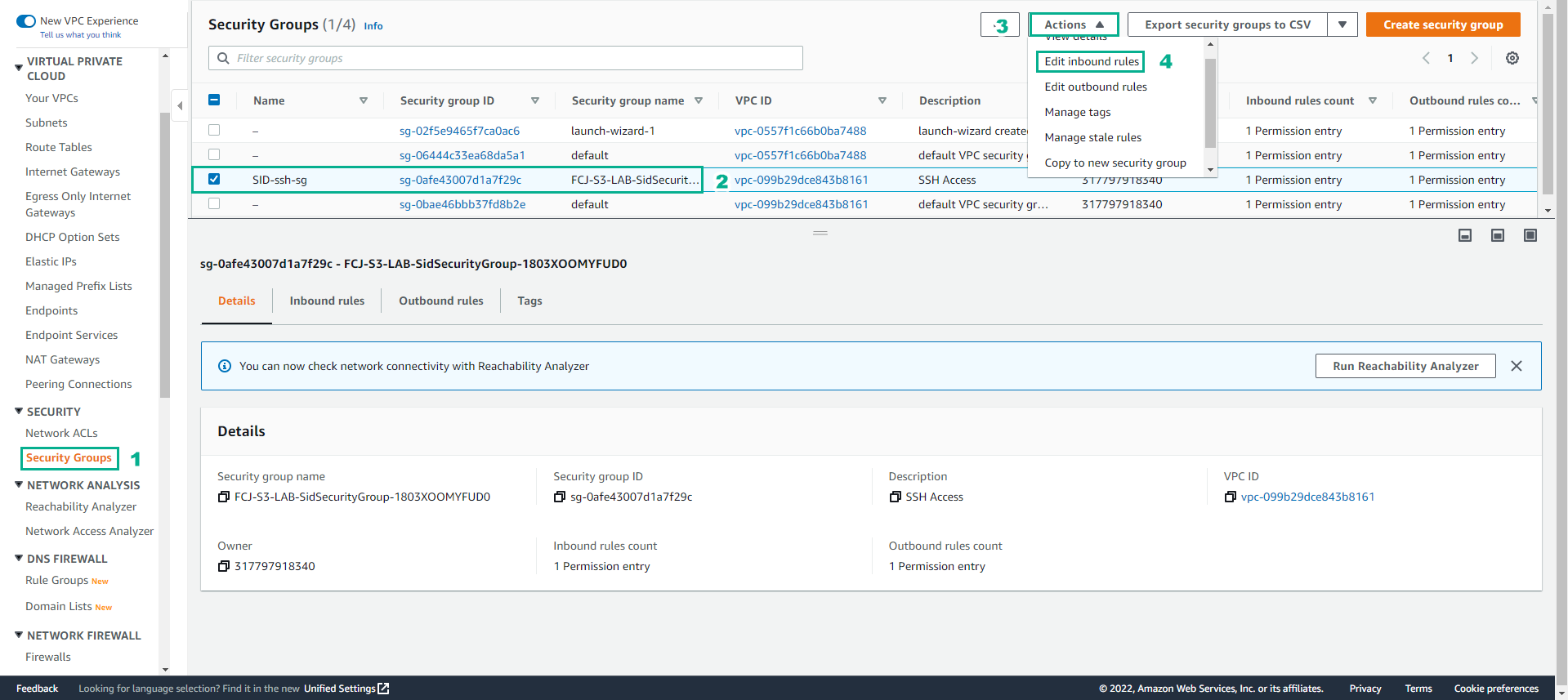The image size is (1568, 700).
Task: Switch to the Outbound rules tab
Action: pos(441,301)
